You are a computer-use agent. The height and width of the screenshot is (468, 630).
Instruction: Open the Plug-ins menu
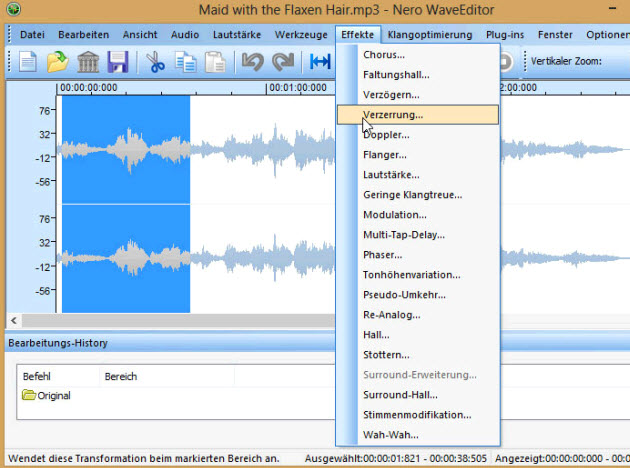tap(505, 35)
